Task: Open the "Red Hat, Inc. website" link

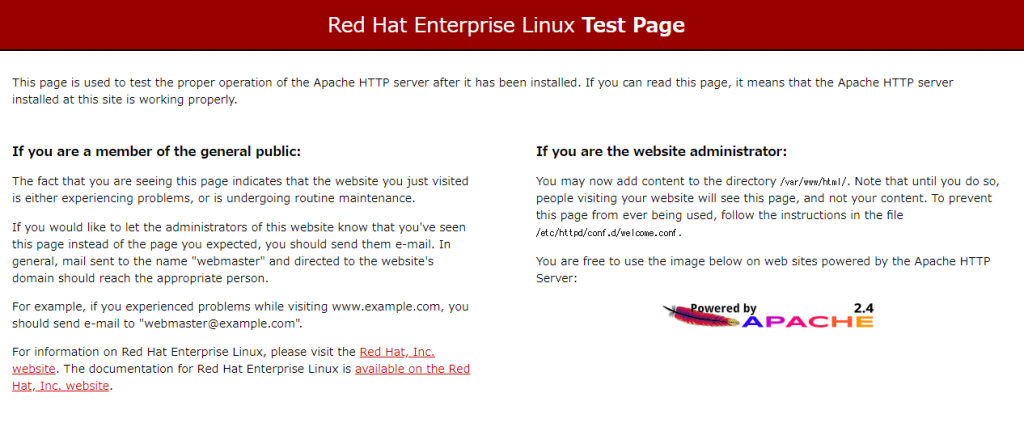Action: 397,352
